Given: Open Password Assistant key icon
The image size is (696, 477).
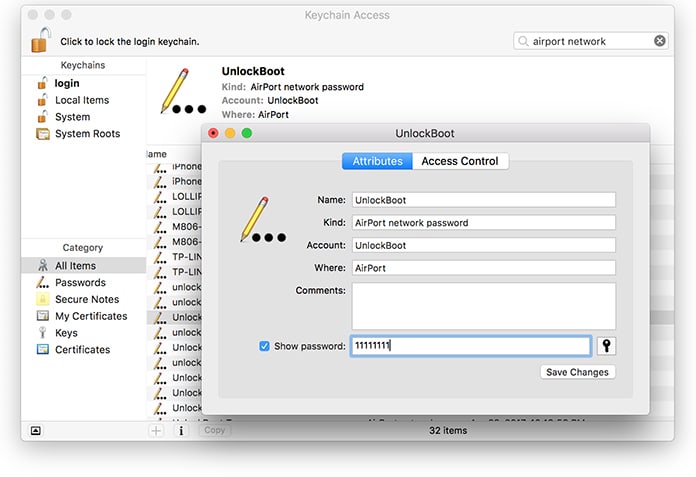Looking at the screenshot, I should 606,346.
